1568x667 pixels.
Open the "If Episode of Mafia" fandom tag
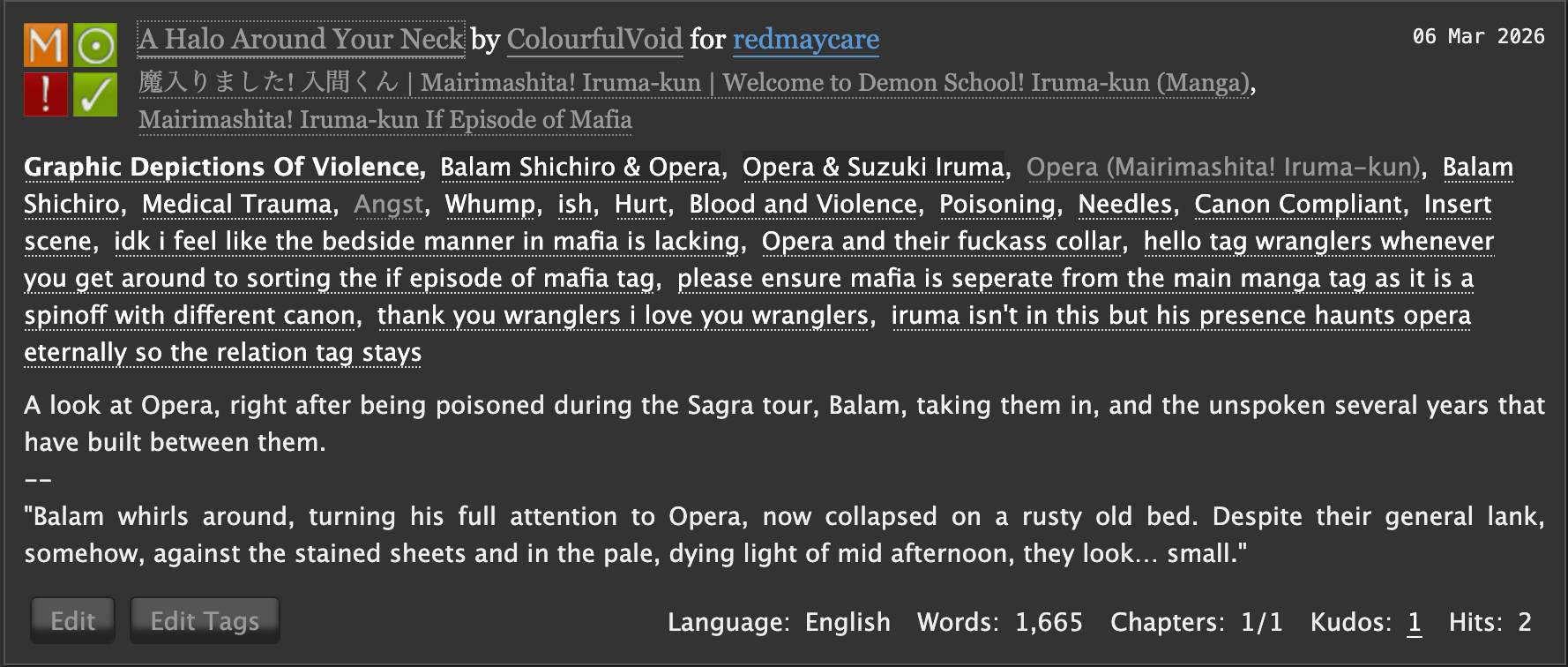(385, 120)
